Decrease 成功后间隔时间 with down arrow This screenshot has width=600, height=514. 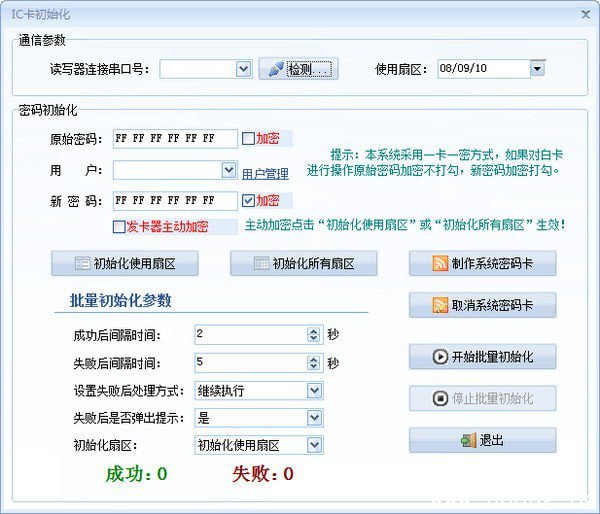tap(313, 338)
